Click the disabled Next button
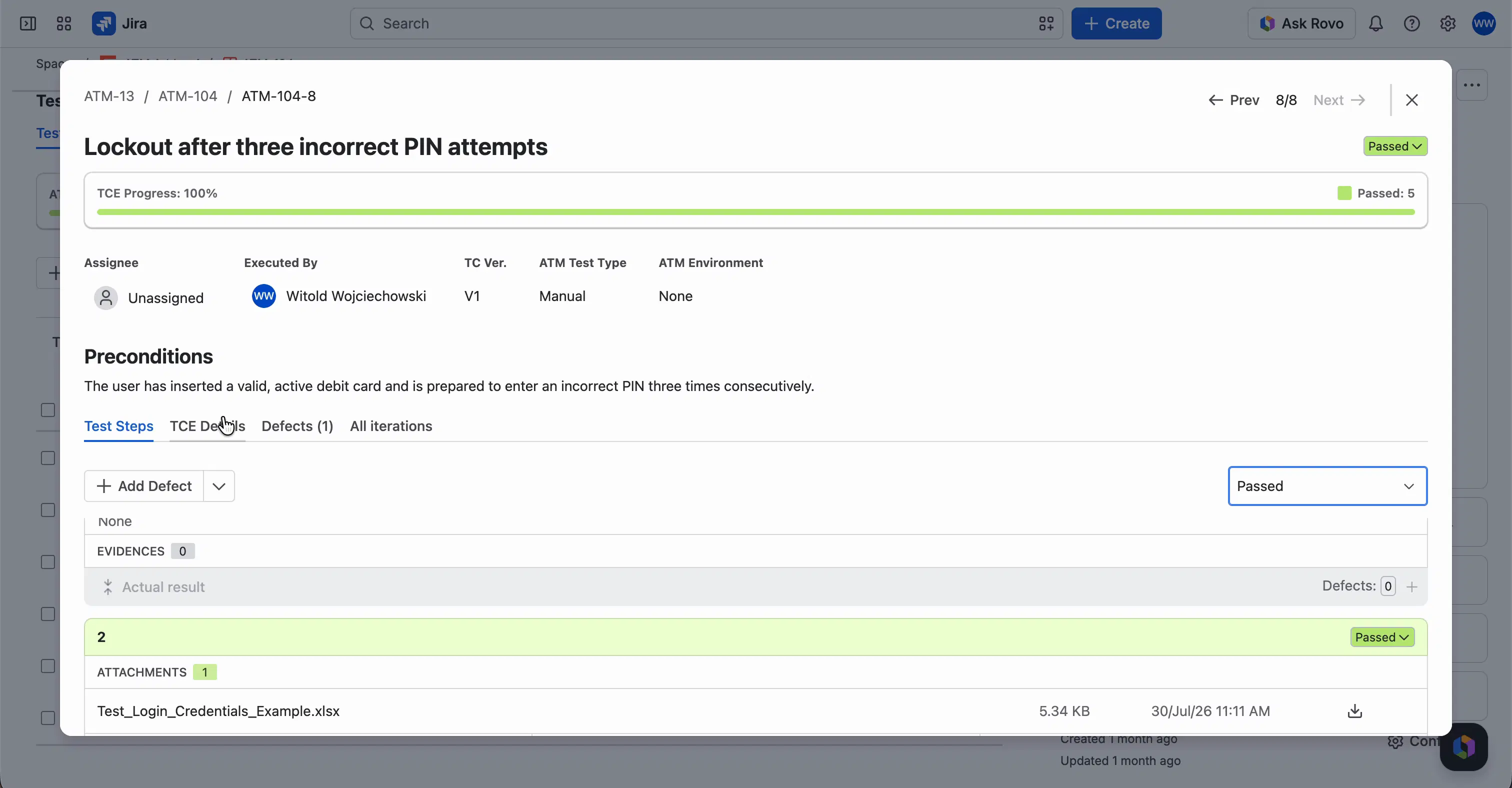The image size is (1512, 788). [x=1339, y=100]
